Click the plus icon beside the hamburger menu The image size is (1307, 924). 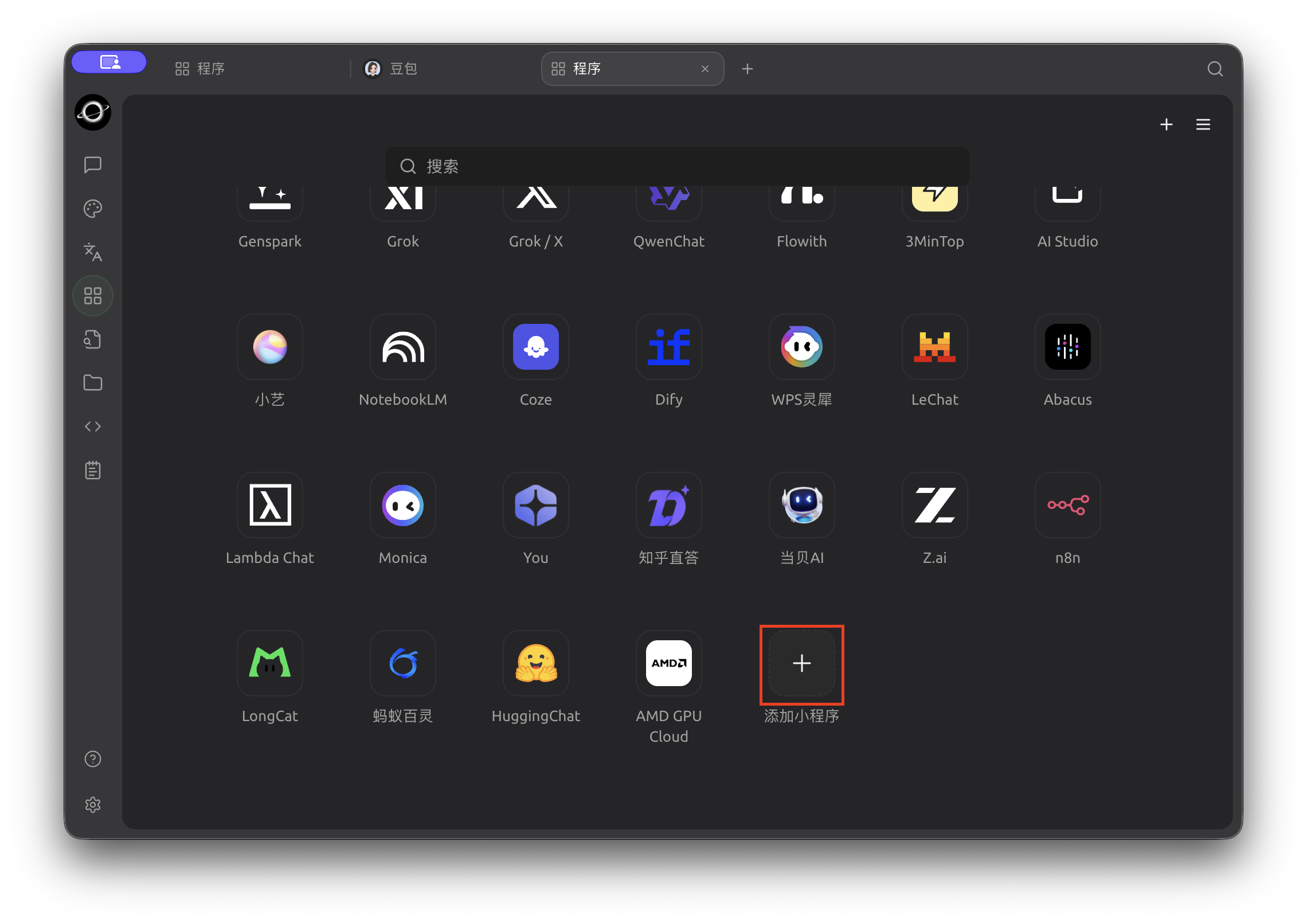point(1166,124)
